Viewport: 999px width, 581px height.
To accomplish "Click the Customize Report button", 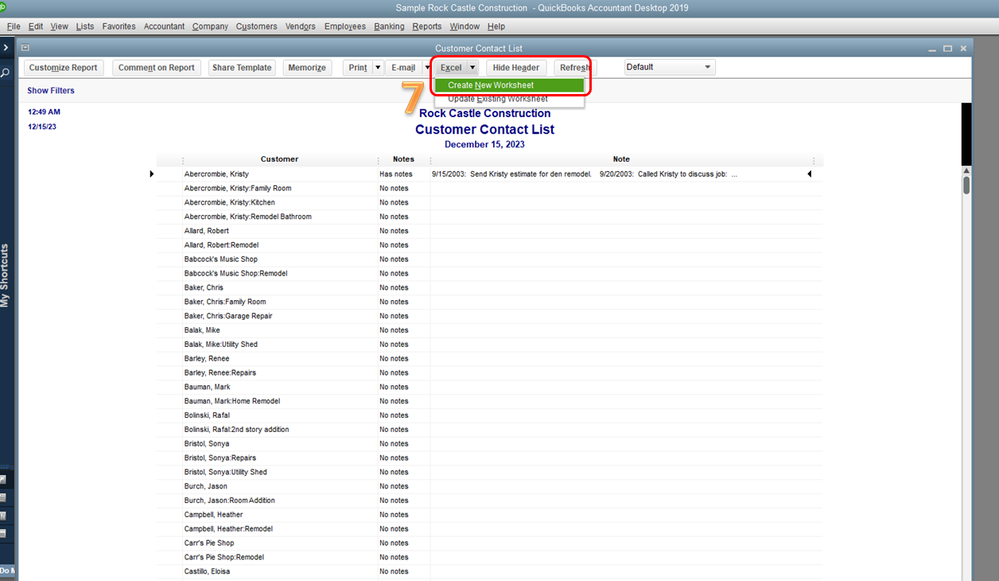I will click(63, 68).
